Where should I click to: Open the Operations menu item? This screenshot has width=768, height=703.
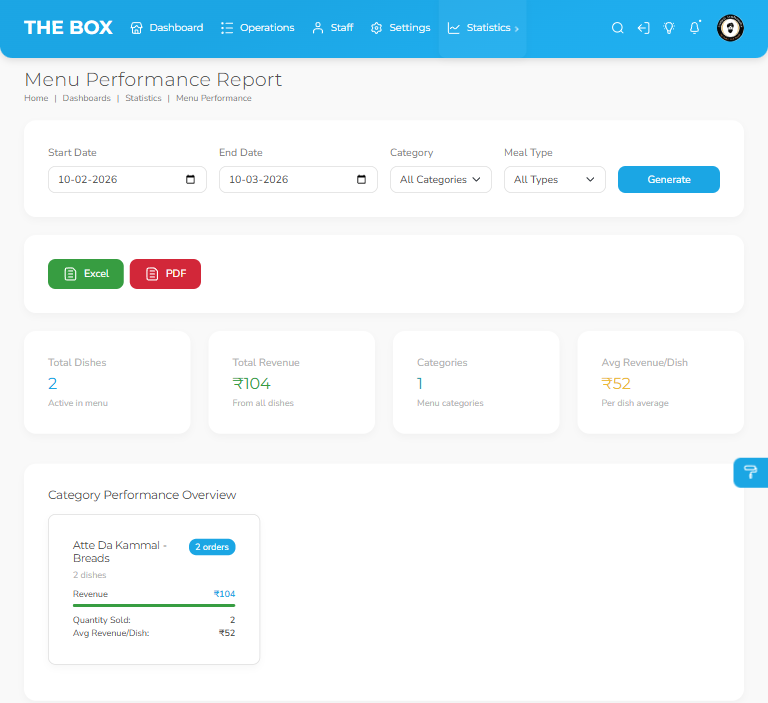pyautogui.click(x=257, y=28)
